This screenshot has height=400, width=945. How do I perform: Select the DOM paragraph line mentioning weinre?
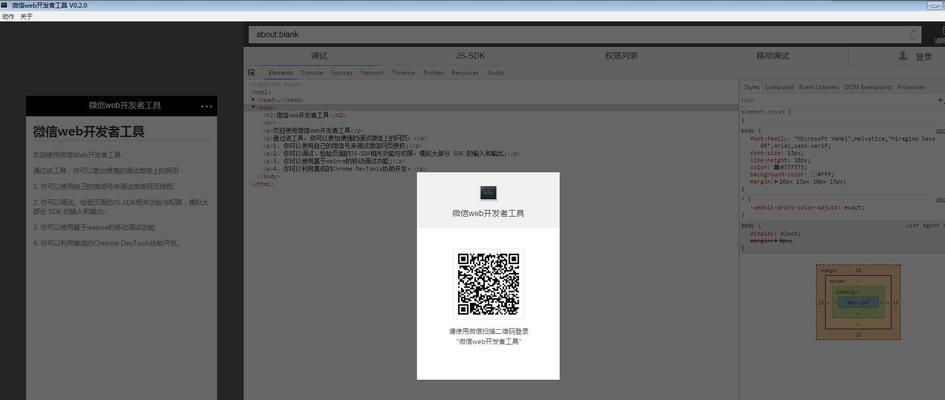(334, 161)
